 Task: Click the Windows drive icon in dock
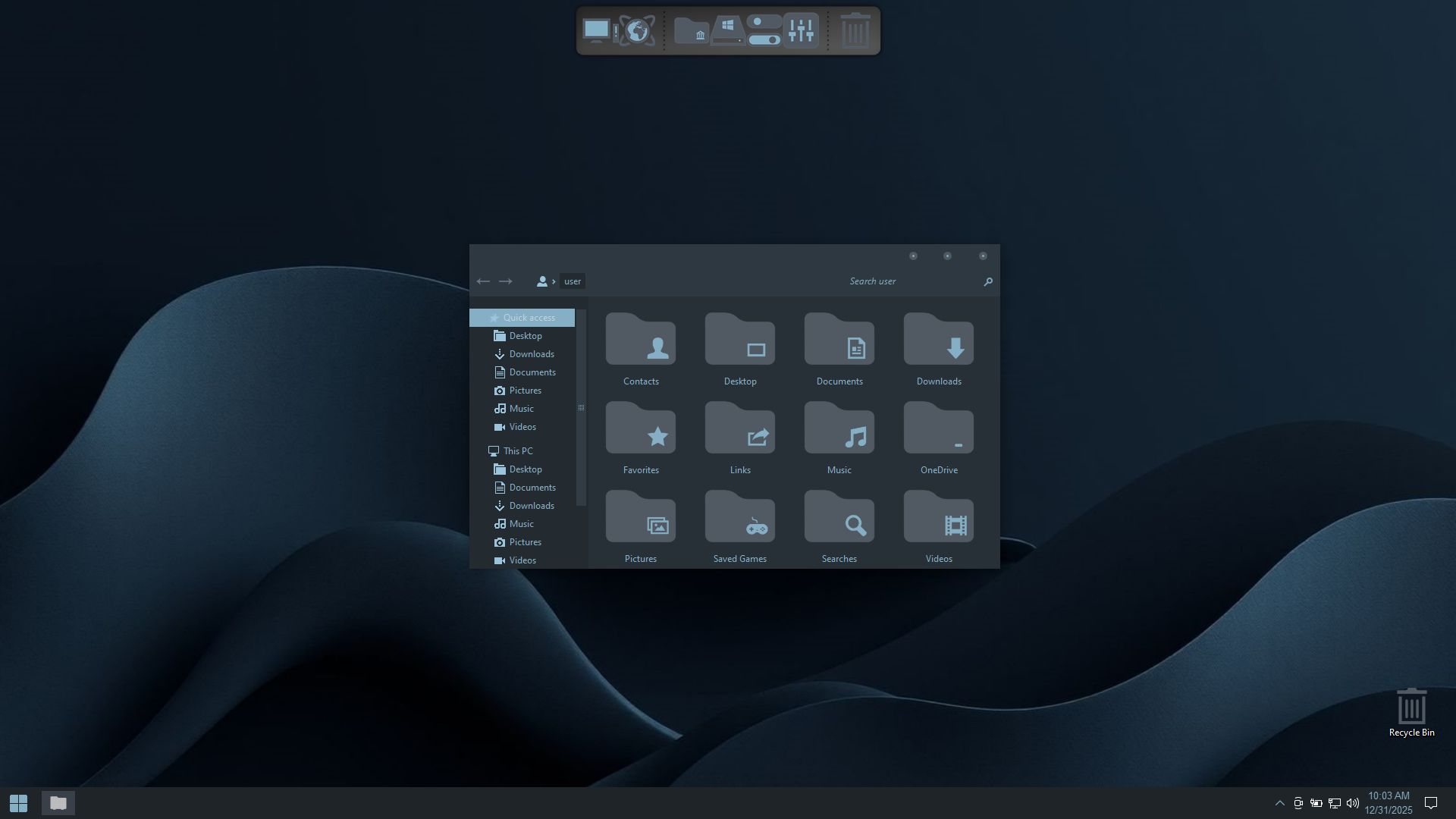[x=727, y=30]
